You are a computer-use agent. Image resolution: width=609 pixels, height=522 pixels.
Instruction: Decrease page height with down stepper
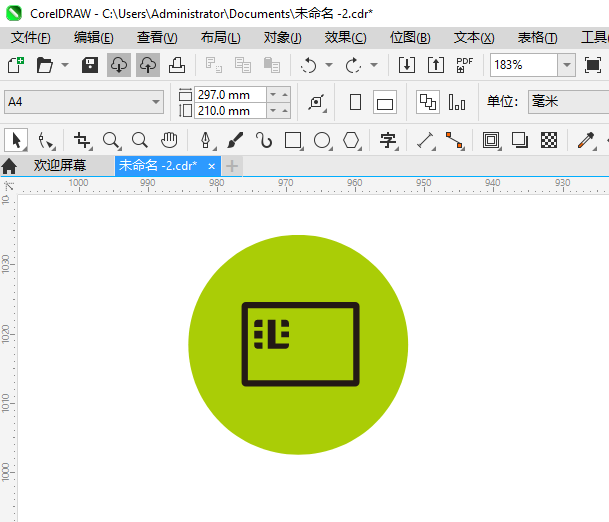(x=273, y=111)
